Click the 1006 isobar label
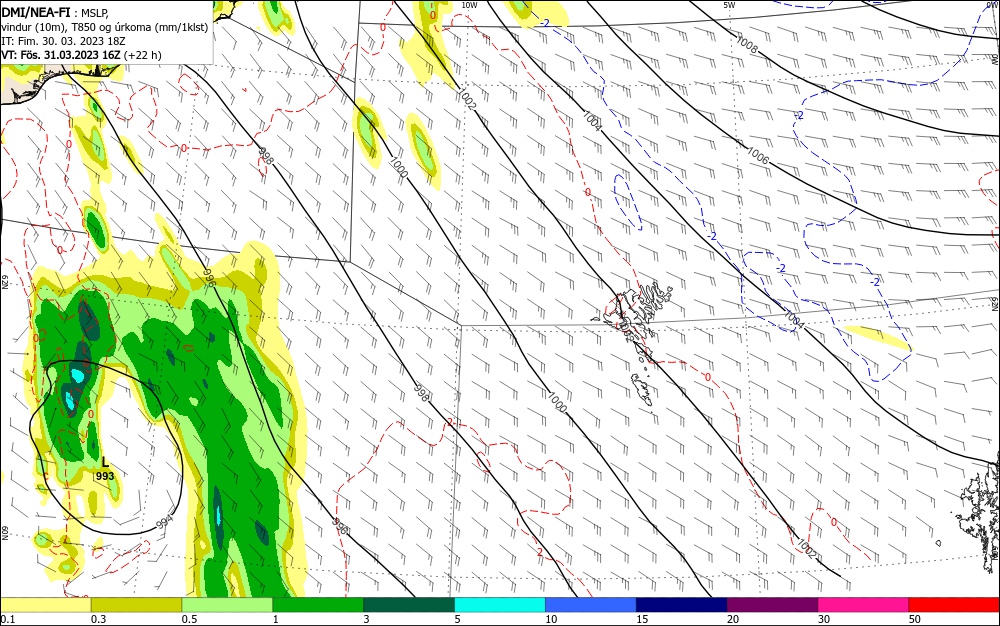The image size is (1000, 626). pyautogui.click(x=758, y=156)
